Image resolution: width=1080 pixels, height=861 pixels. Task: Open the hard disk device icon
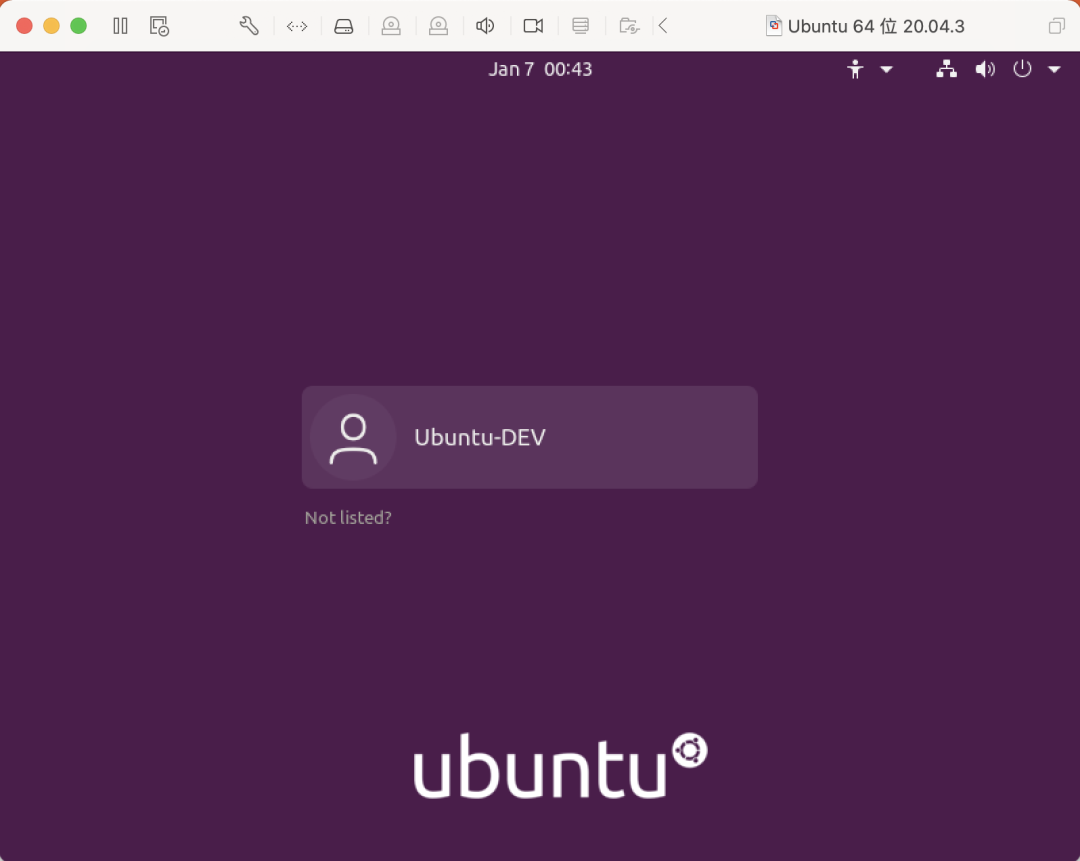point(344,26)
